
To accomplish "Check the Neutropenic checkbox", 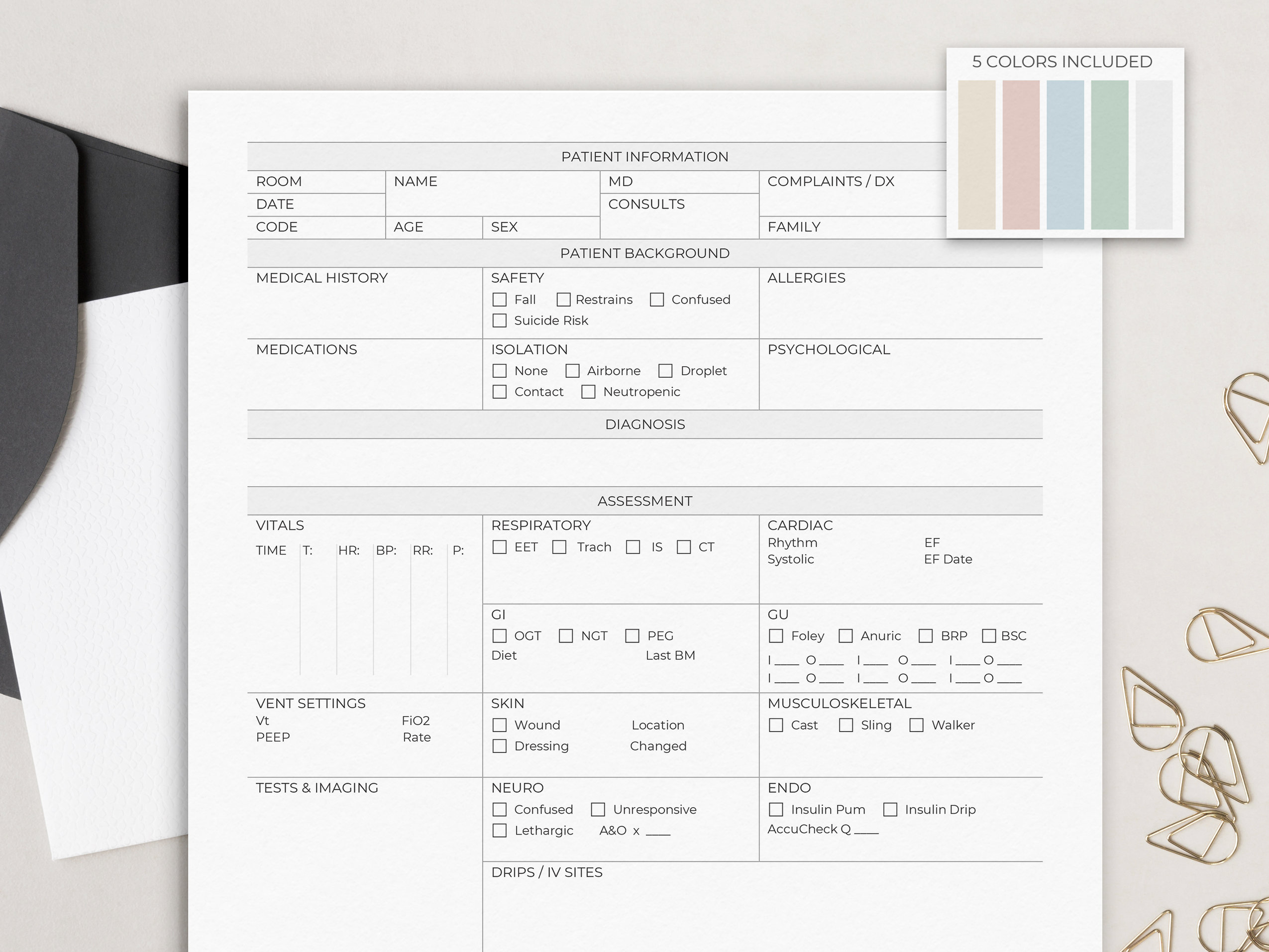I will point(589,391).
